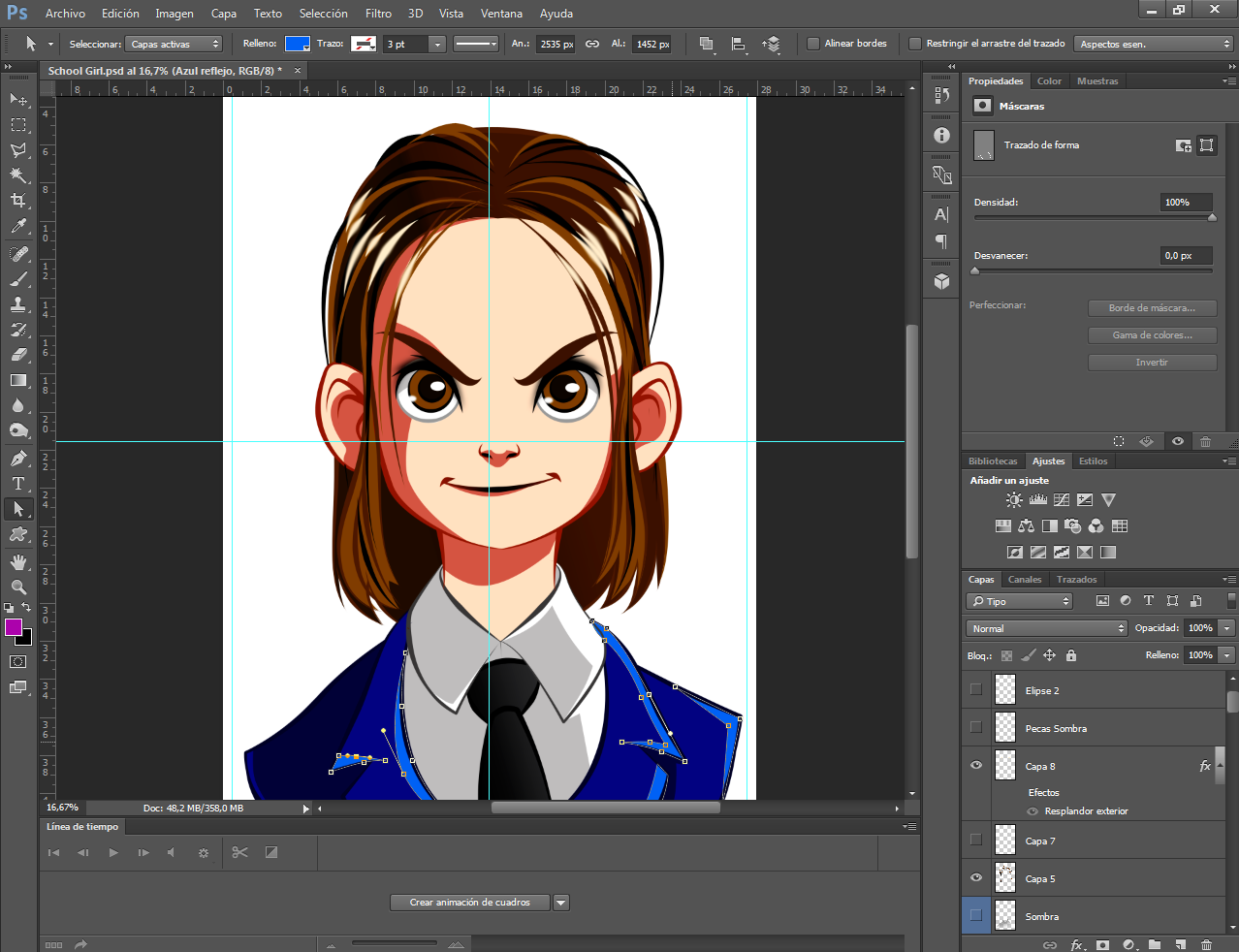Hide the Capa 5 layer
Viewport: 1239px width, 952px height.
(x=976, y=877)
